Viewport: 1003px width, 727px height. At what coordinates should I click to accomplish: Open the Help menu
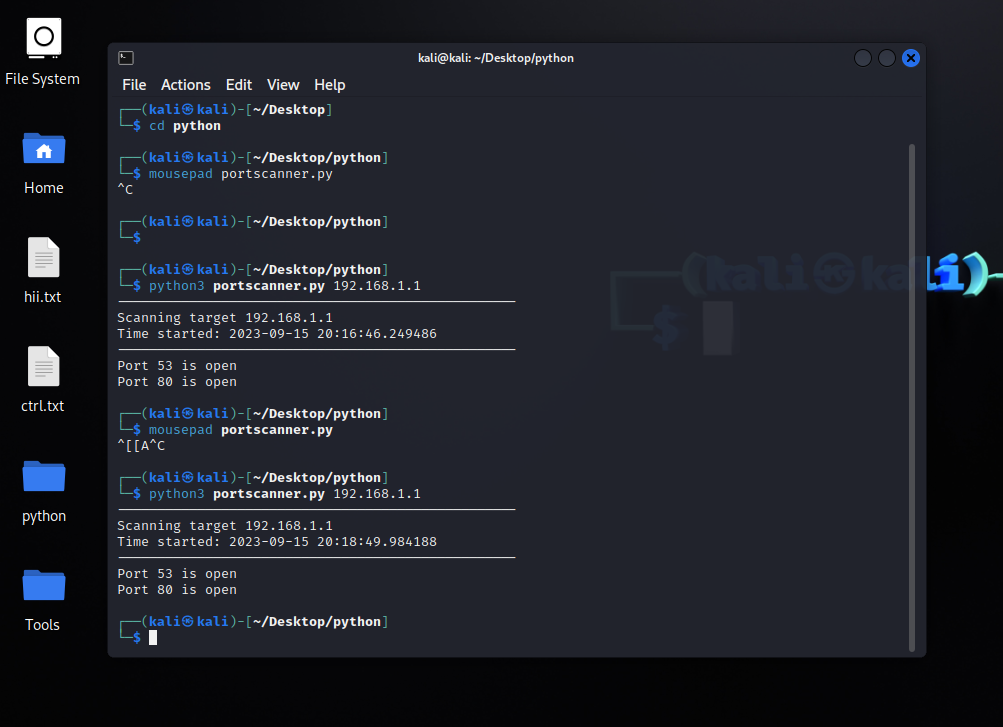click(329, 85)
